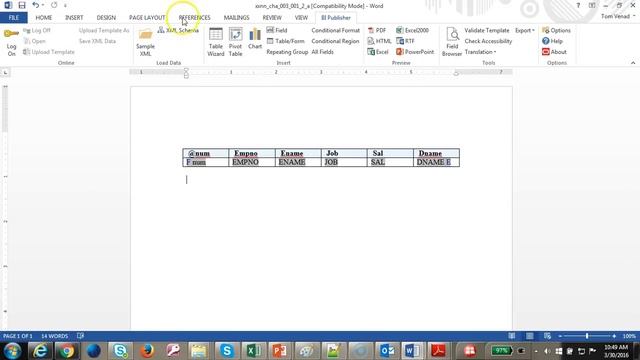The height and width of the screenshot is (360, 640).
Task: Insert a Field
Action: point(277,30)
